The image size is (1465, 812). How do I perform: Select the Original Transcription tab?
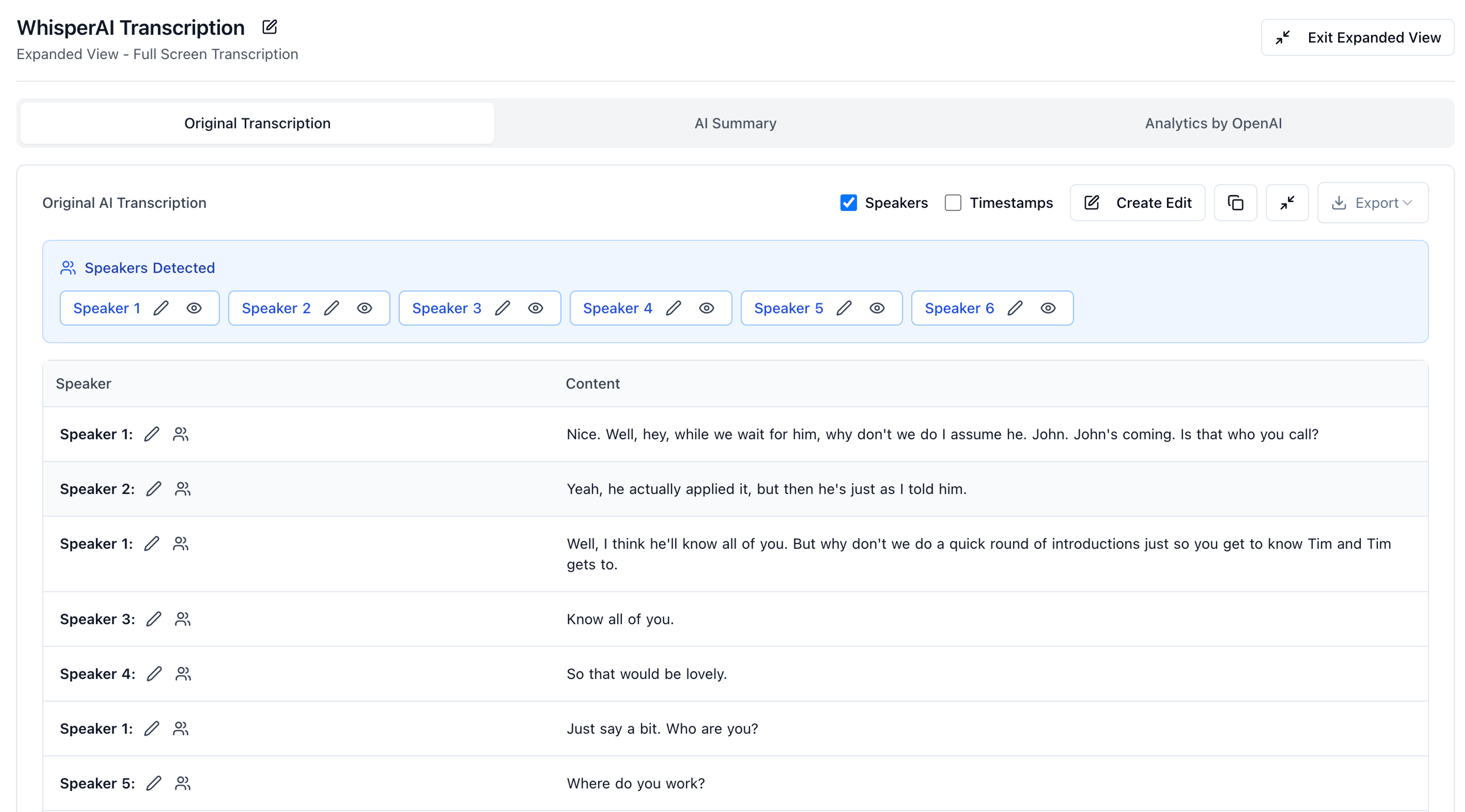tap(257, 124)
